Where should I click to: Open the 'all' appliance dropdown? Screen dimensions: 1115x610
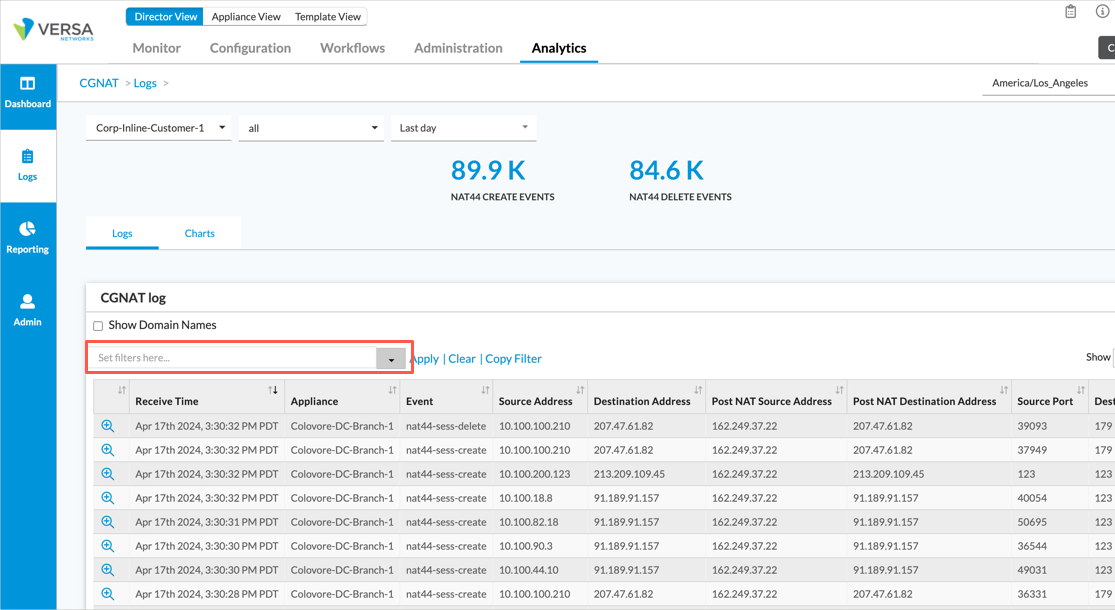pyautogui.click(x=311, y=128)
